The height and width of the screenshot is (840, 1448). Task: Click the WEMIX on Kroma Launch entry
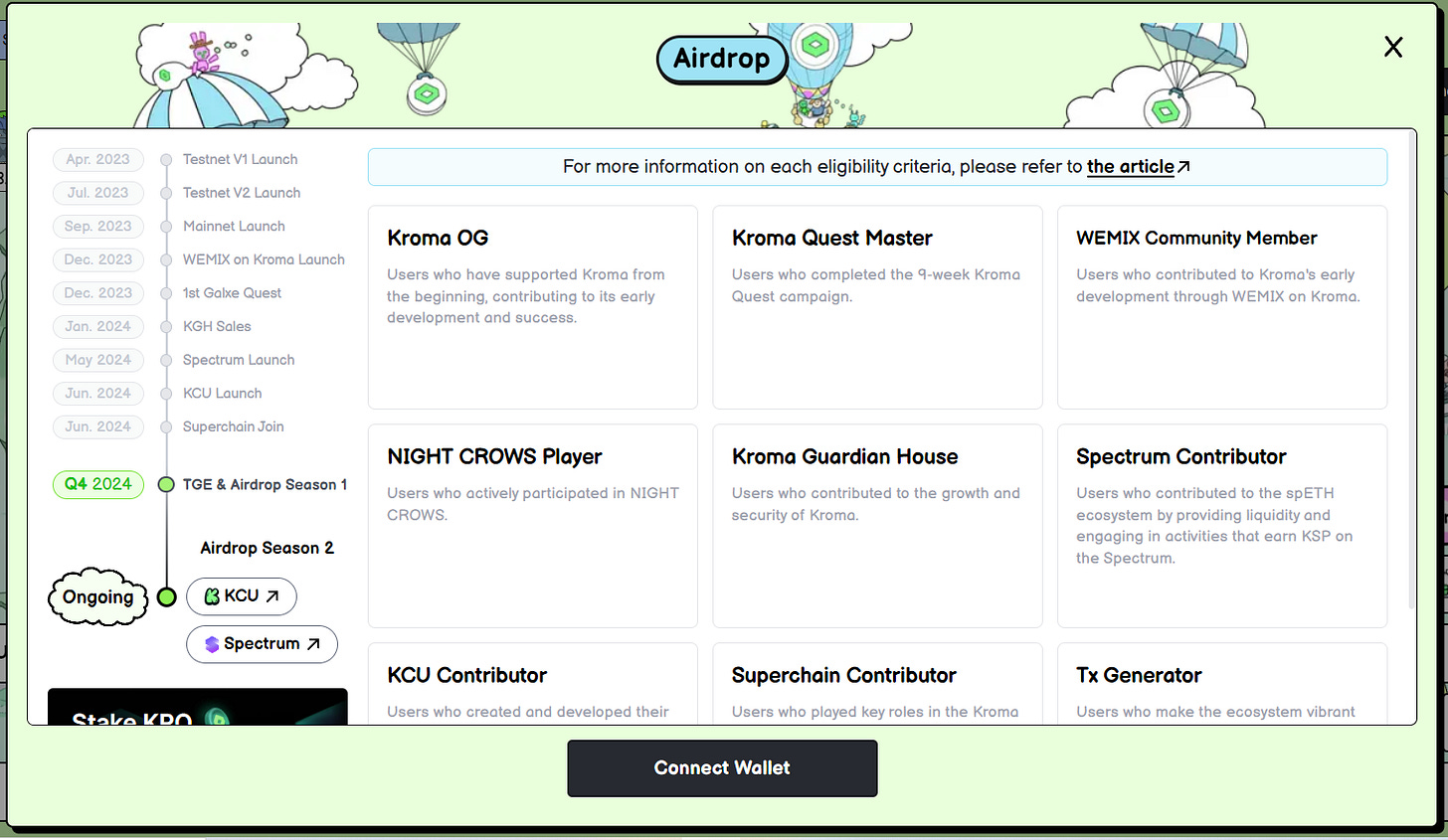tap(264, 259)
